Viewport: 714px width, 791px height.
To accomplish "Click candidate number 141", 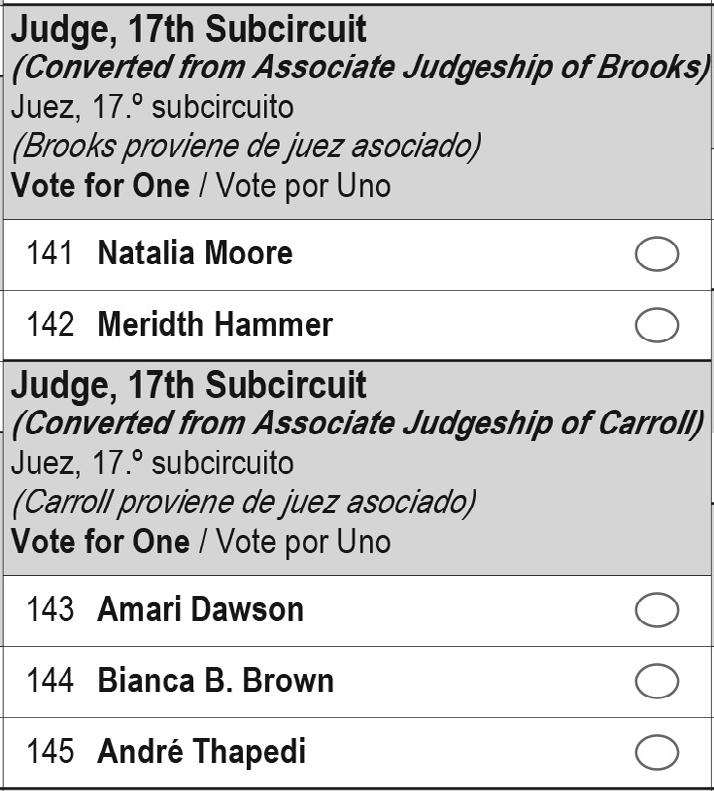I will [x=50, y=253].
